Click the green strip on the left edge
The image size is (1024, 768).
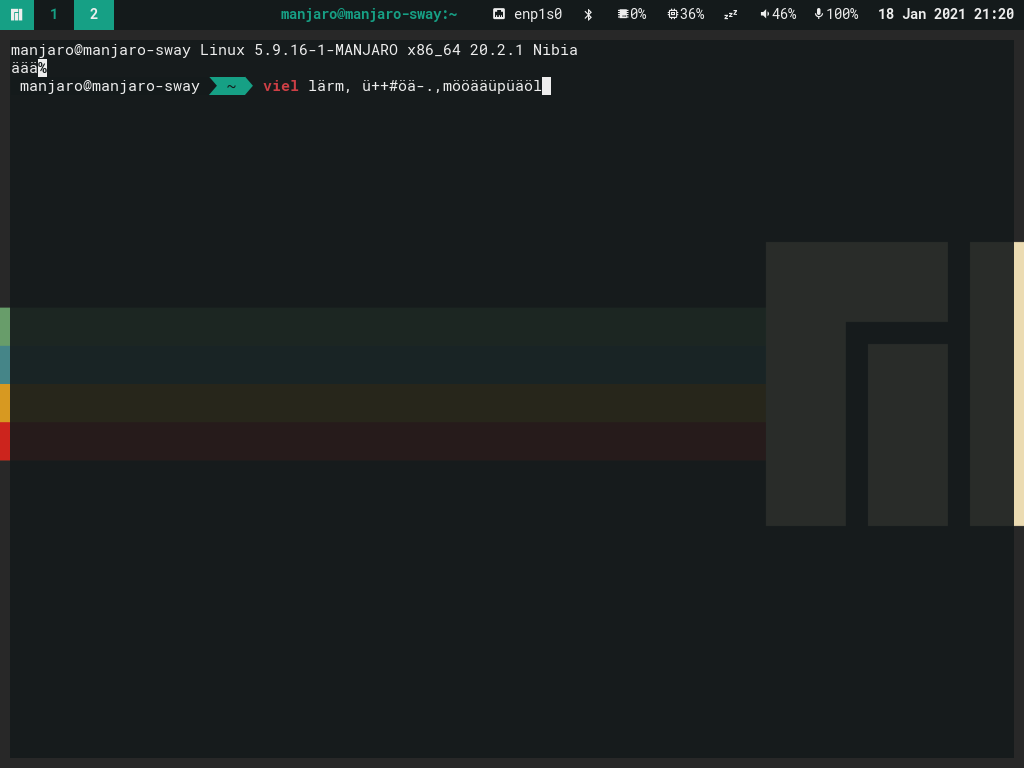4,325
